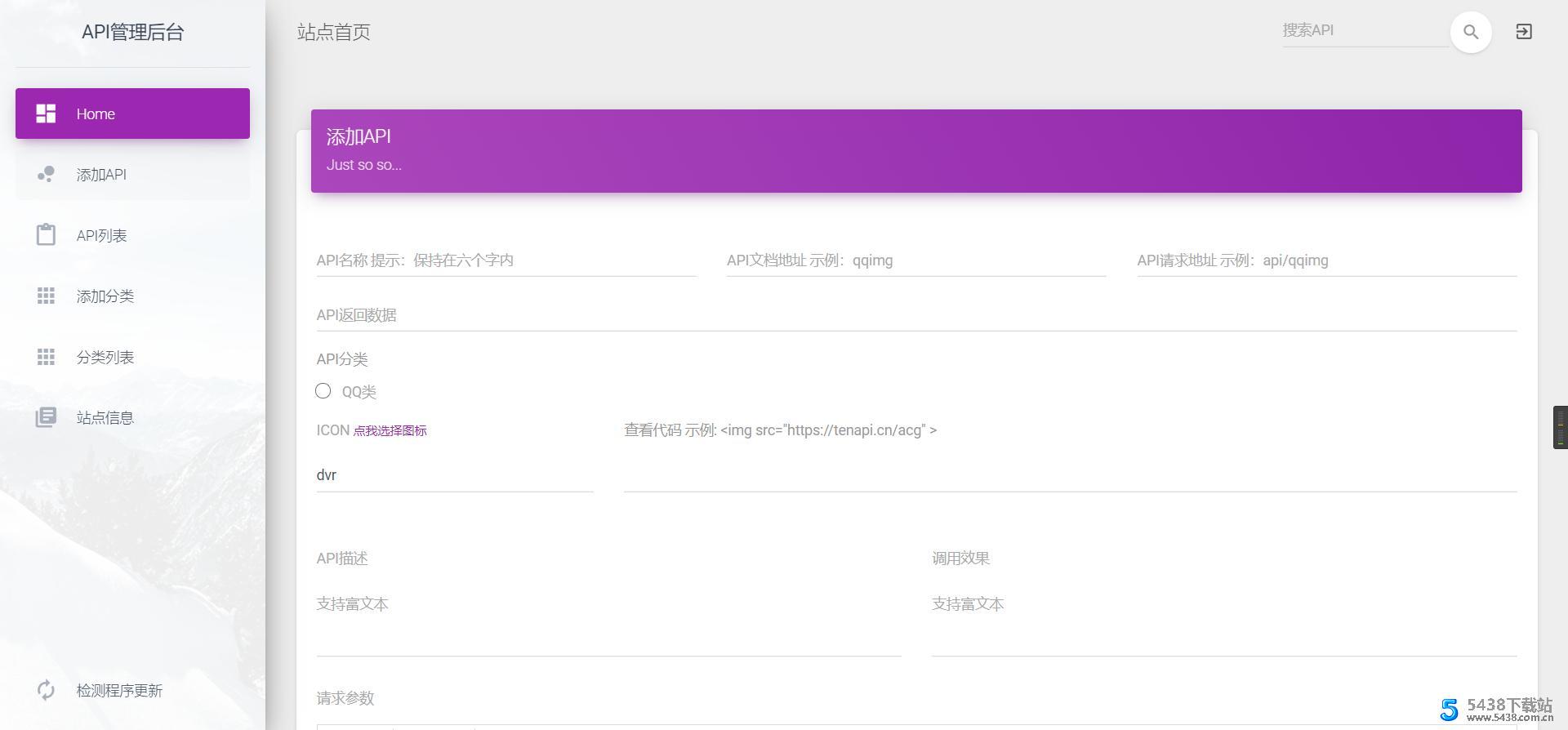Focus the 搜索API search field

click(x=1364, y=30)
